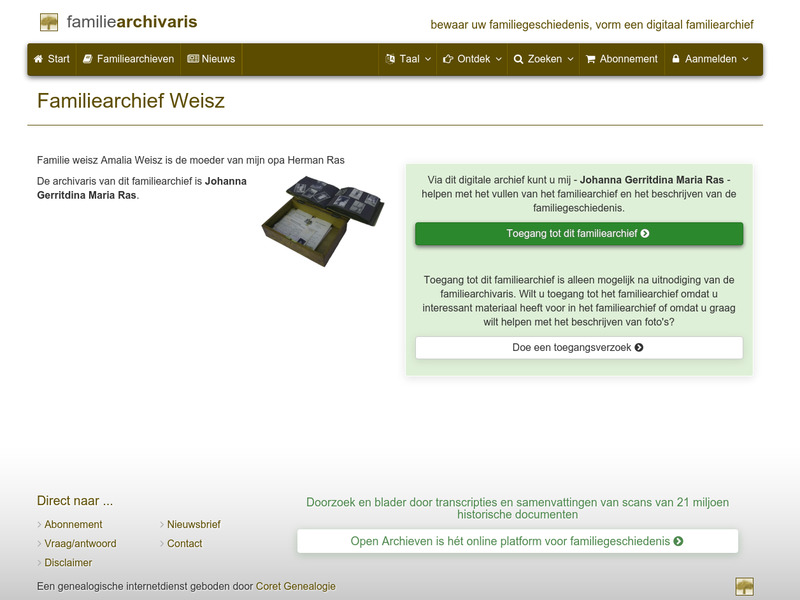Viewport: 800px width, 600px height.
Task: Open the Coret Genealogie link
Action: (x=296, y=587)
